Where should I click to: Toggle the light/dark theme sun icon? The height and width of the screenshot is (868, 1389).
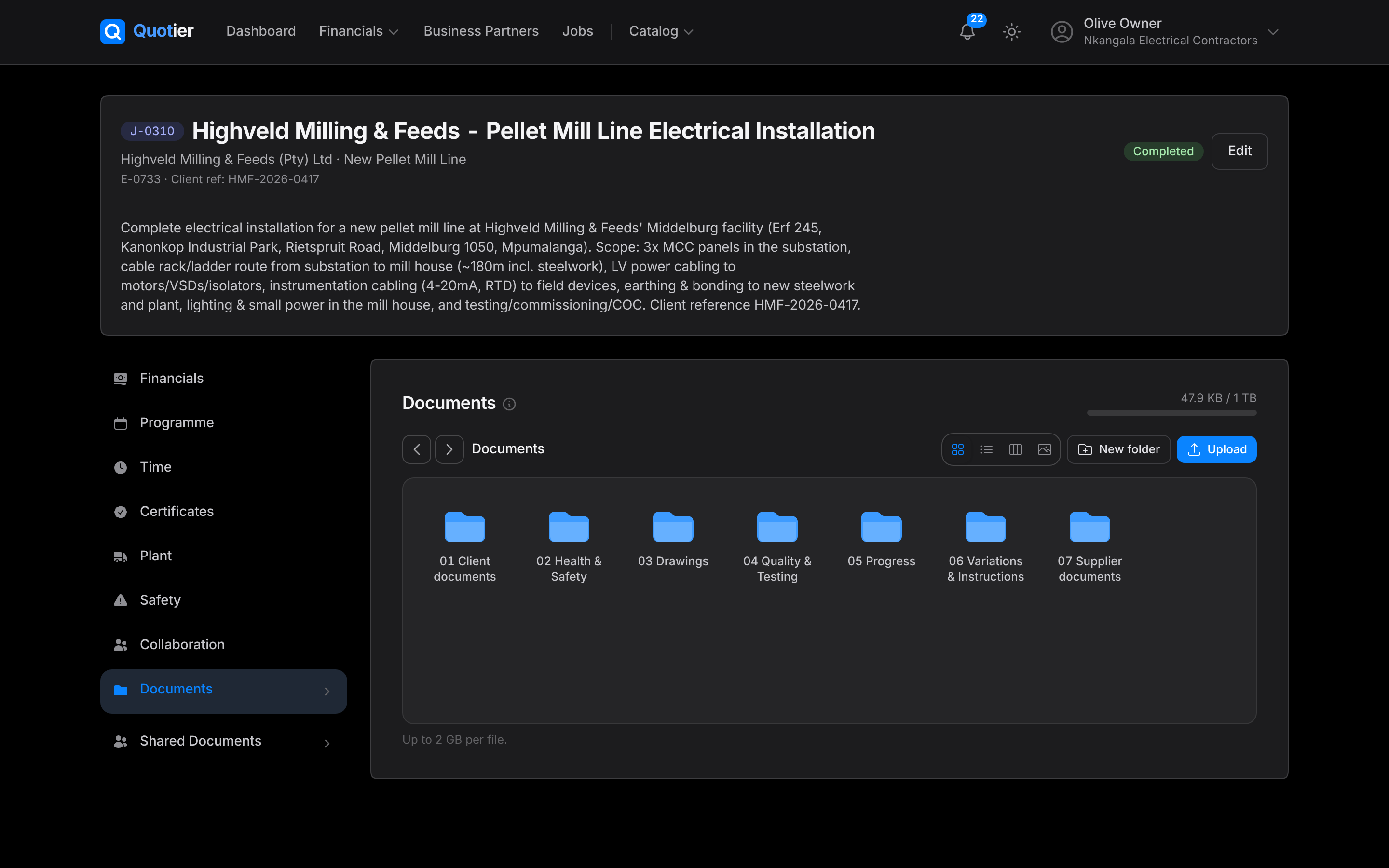[1011, 31]
